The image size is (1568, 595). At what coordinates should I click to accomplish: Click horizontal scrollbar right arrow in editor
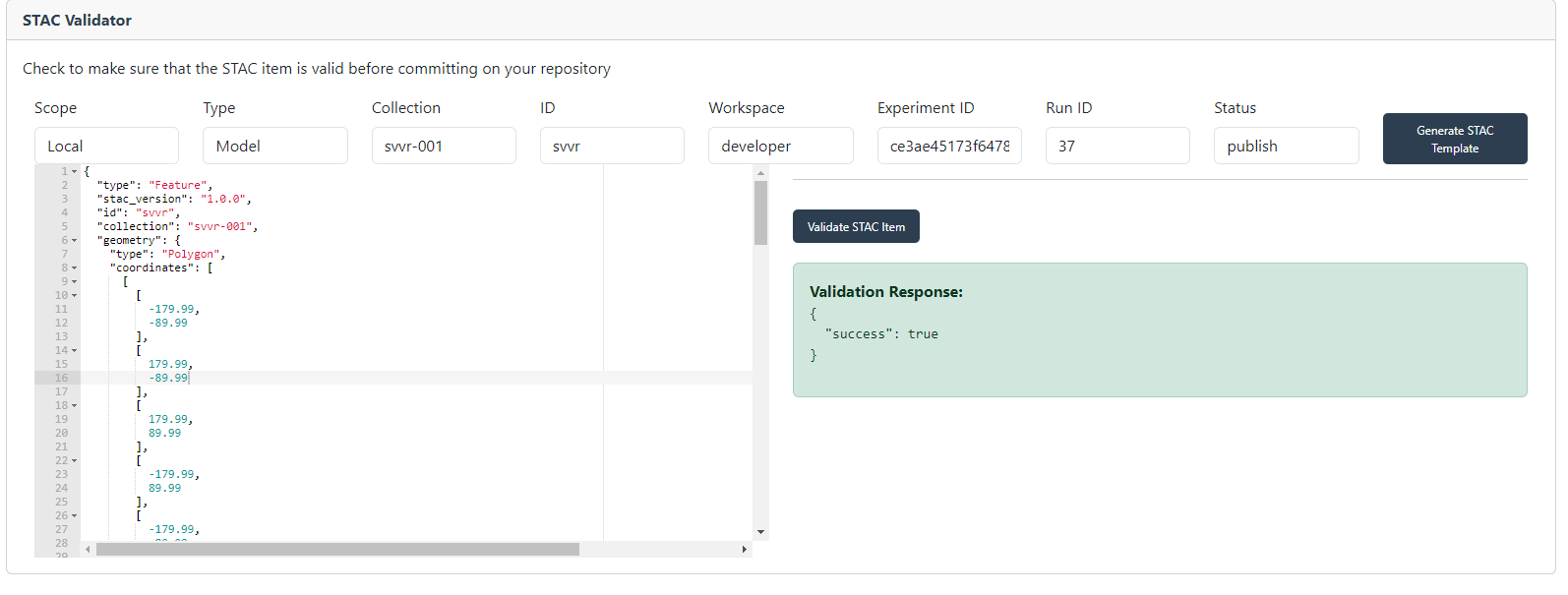(744, 550)
